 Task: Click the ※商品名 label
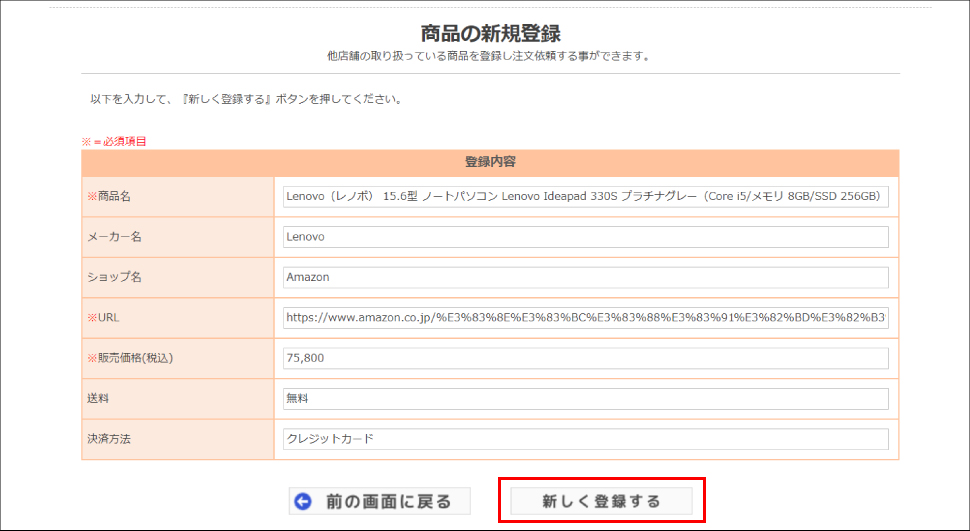coord(109,196)
